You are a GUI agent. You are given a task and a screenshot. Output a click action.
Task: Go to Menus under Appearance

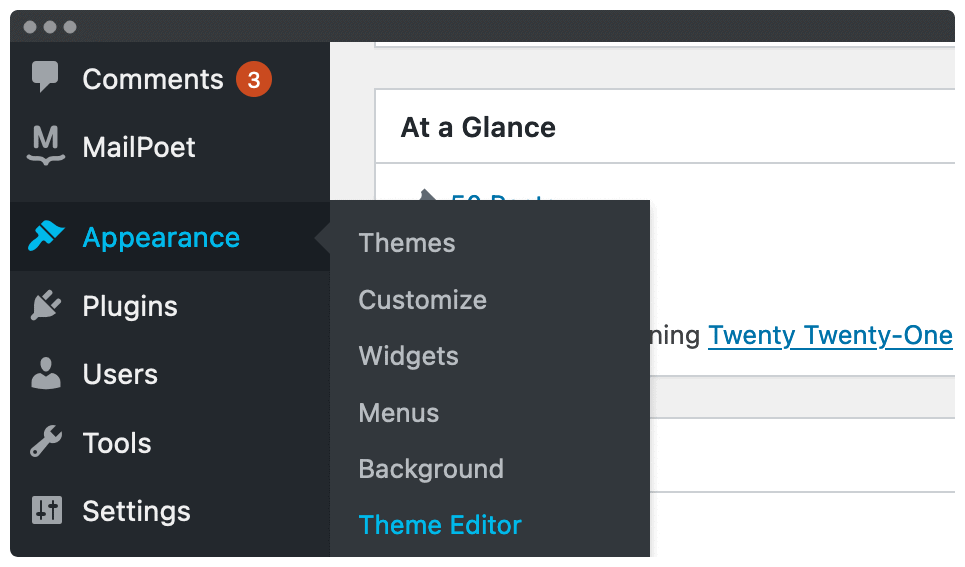coord(399,412)
